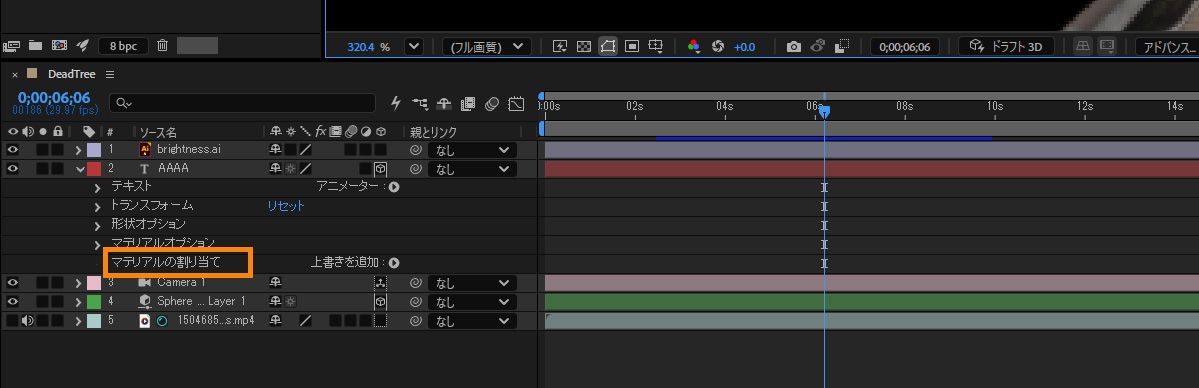Expand the テキスト property group

[x=98, y=187]
